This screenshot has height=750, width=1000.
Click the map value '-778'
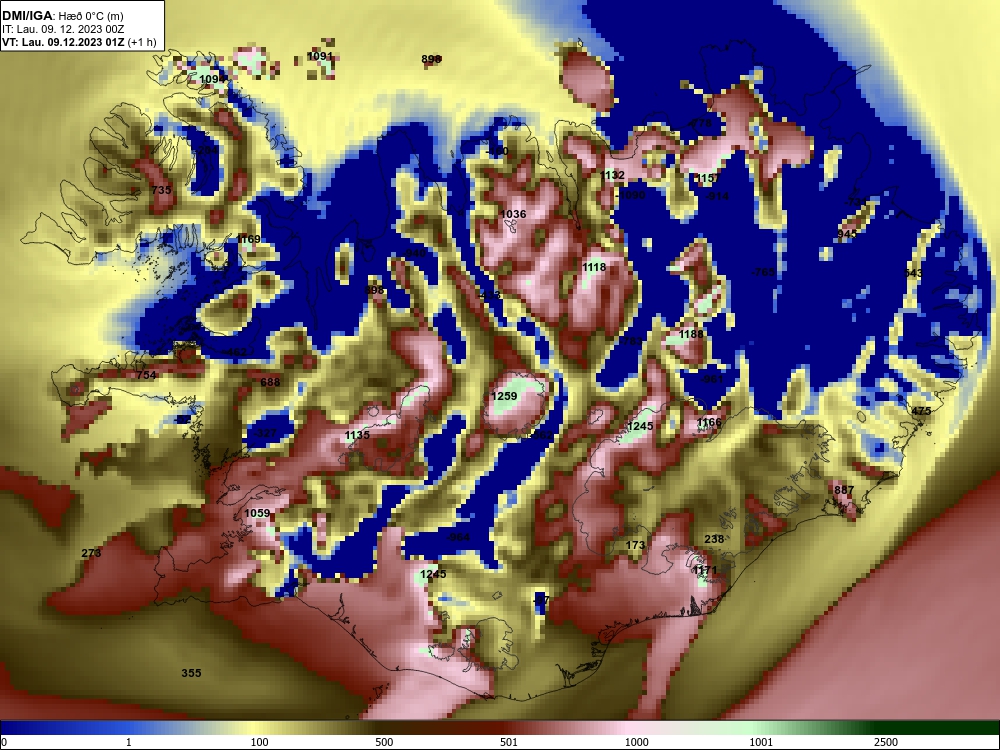click(700, 122)
